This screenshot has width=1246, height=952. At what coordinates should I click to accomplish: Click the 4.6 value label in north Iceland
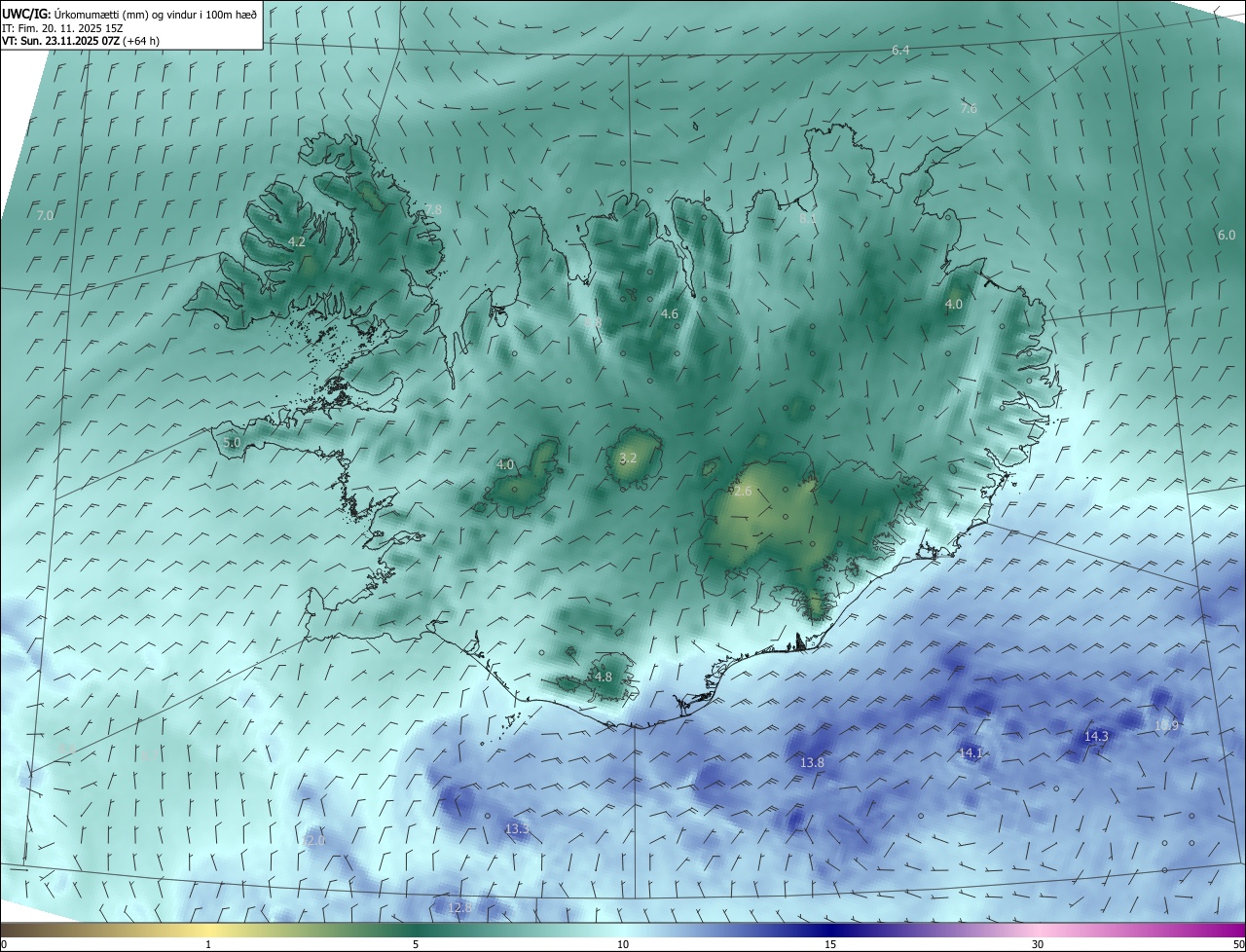tap(670, 313)
